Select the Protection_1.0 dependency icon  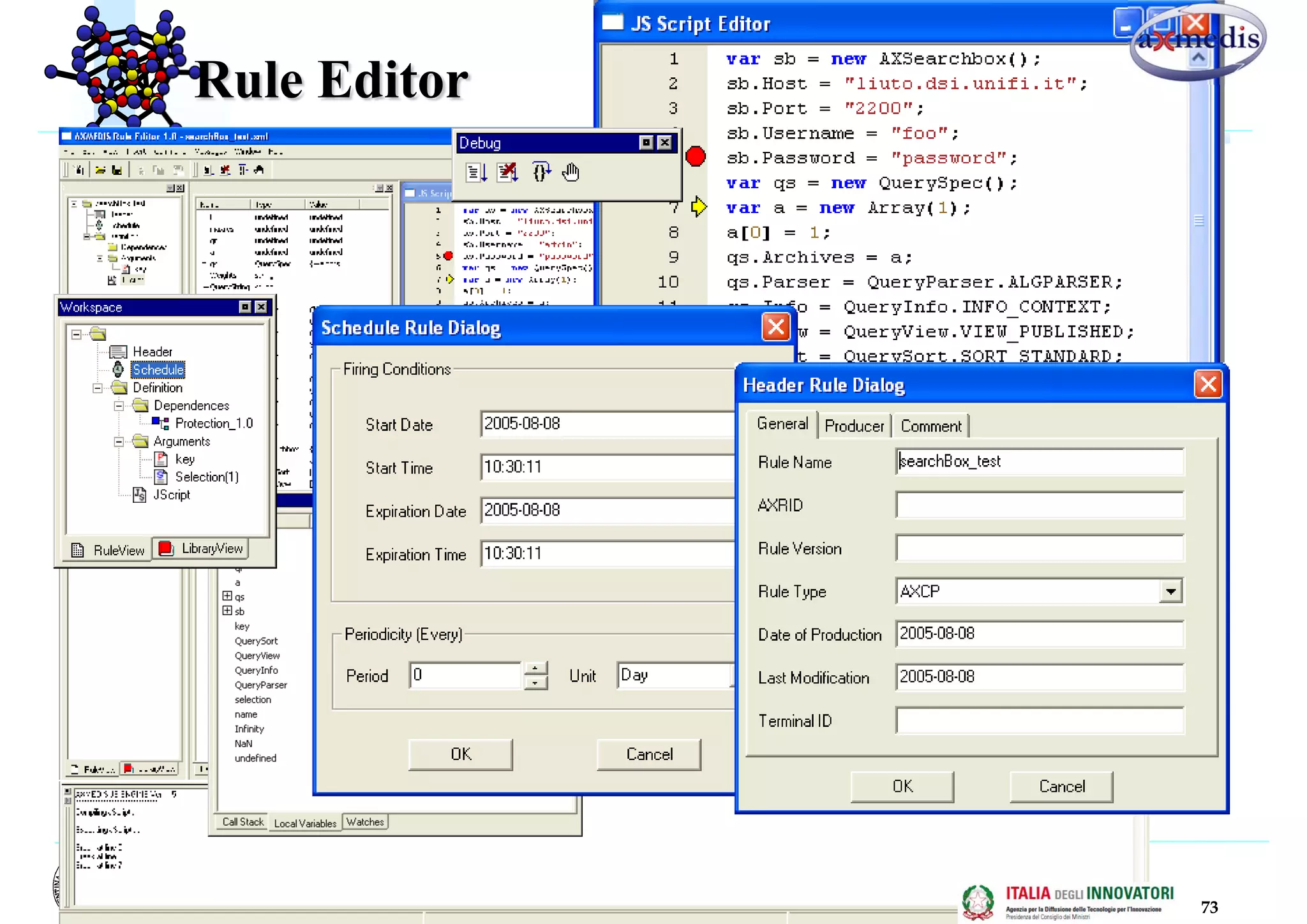(x=160, y=423)
